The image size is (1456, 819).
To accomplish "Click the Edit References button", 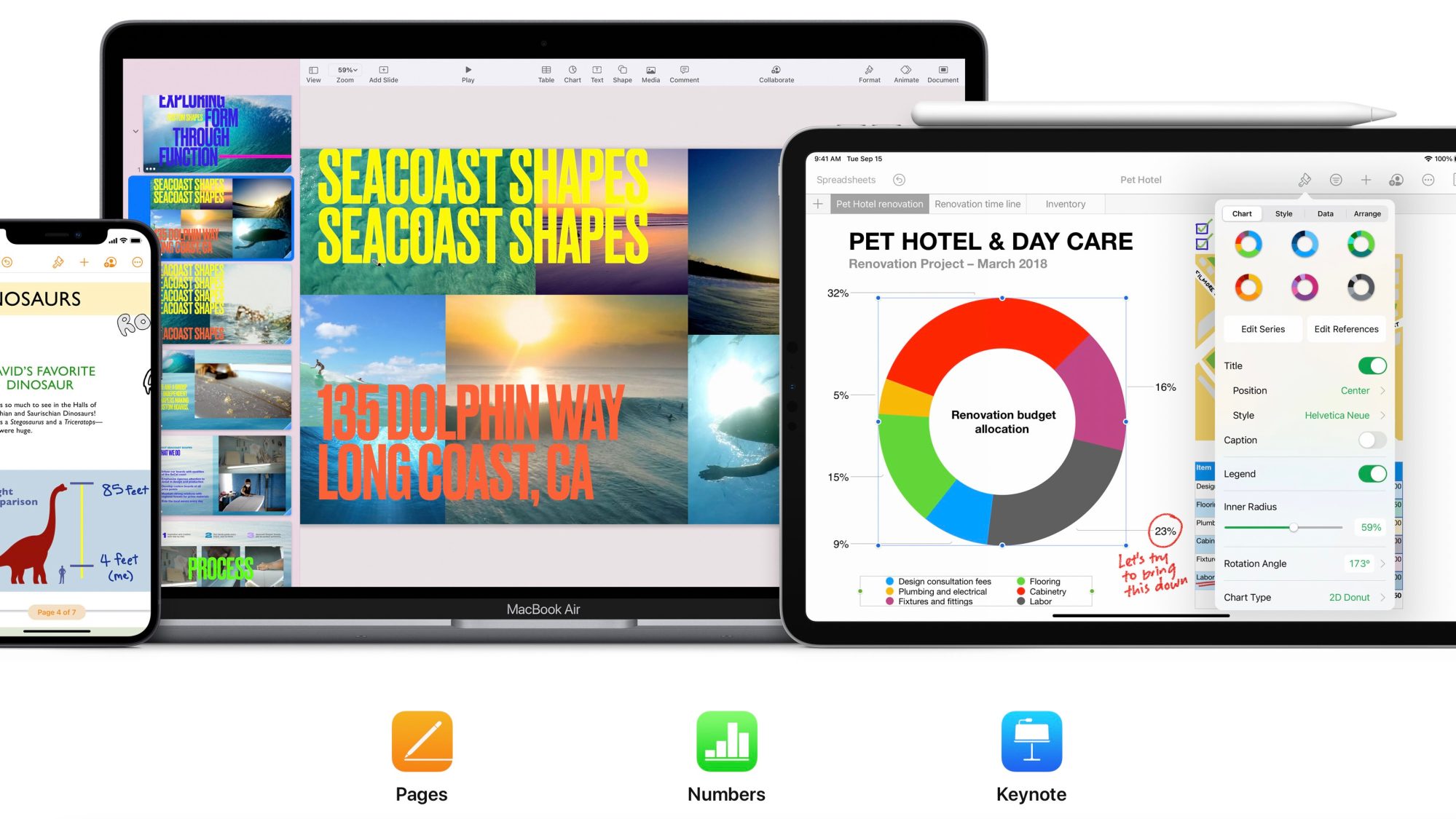I will click(1345, 328).
